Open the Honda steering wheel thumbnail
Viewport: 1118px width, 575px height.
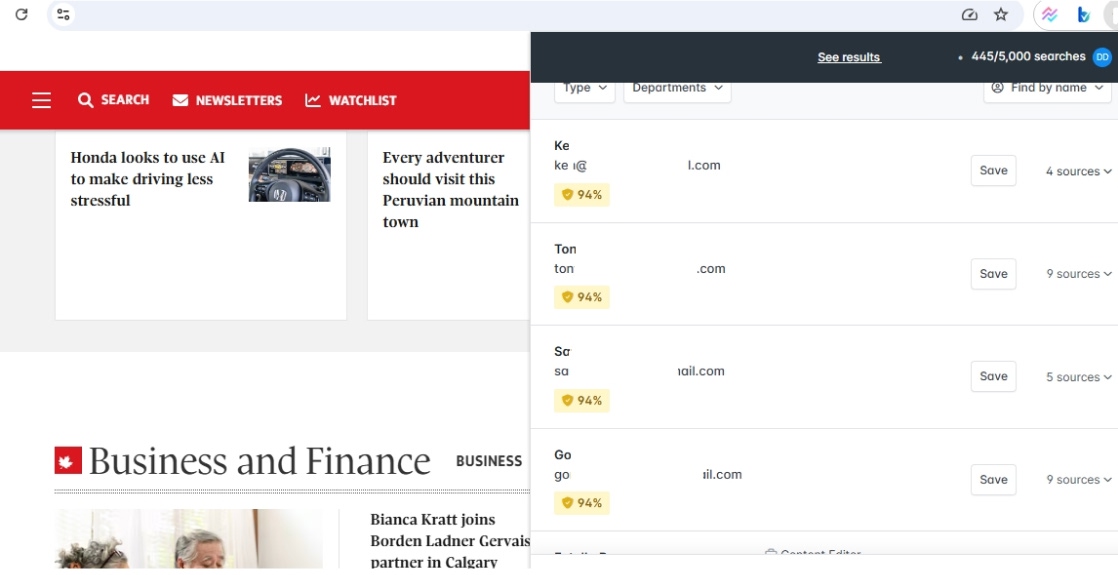coord(289,175)
